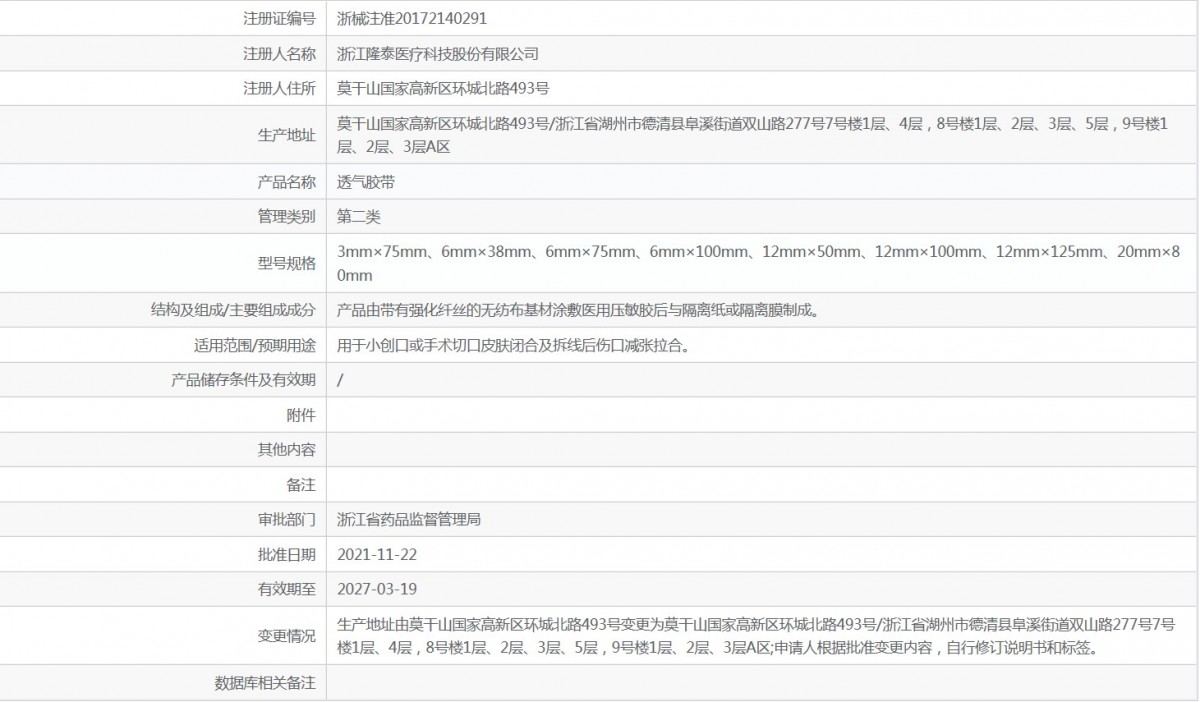Select the 数据库相关备注 label
Viewport: 1200px width, 702px height.
pyautogui.click(x=265, y=683)
